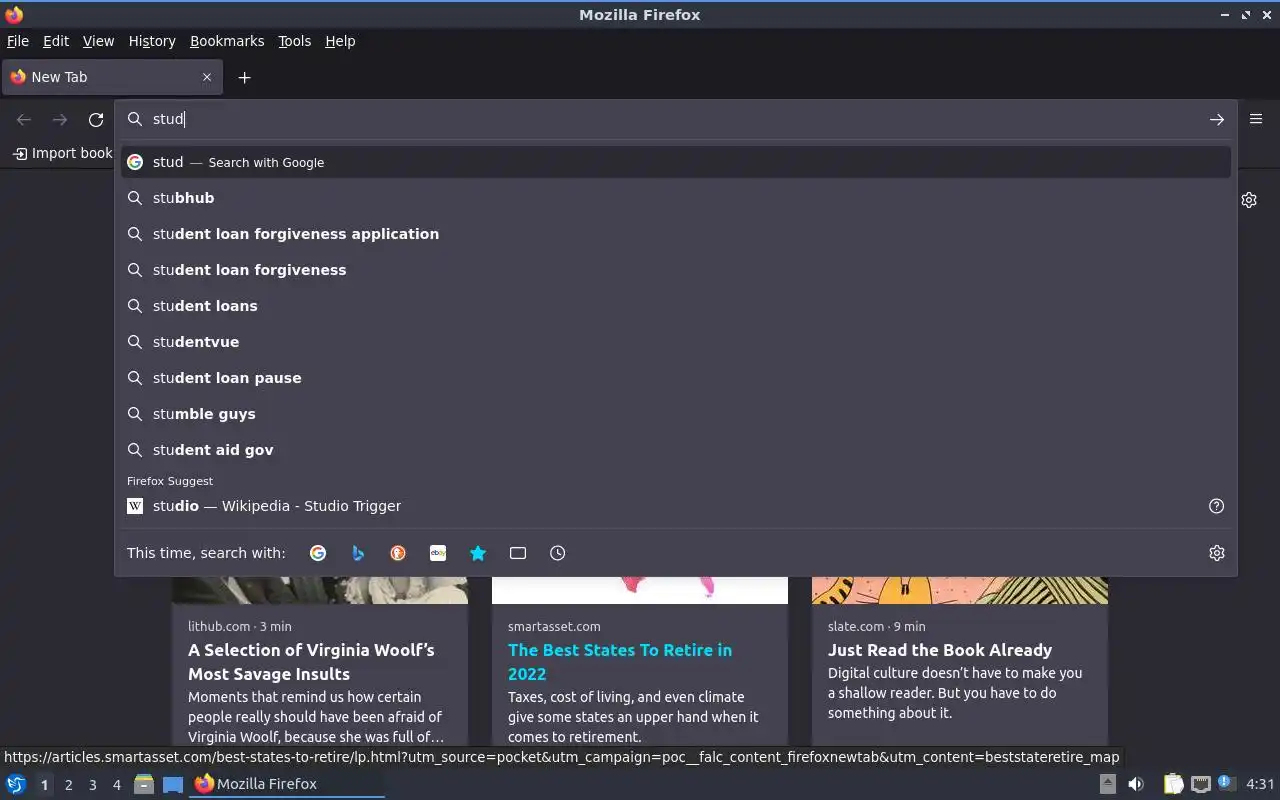Screen dimensions: 1280x800
Task: Open the clipboard manager tray icon
Action: (x=1173, y=784)
